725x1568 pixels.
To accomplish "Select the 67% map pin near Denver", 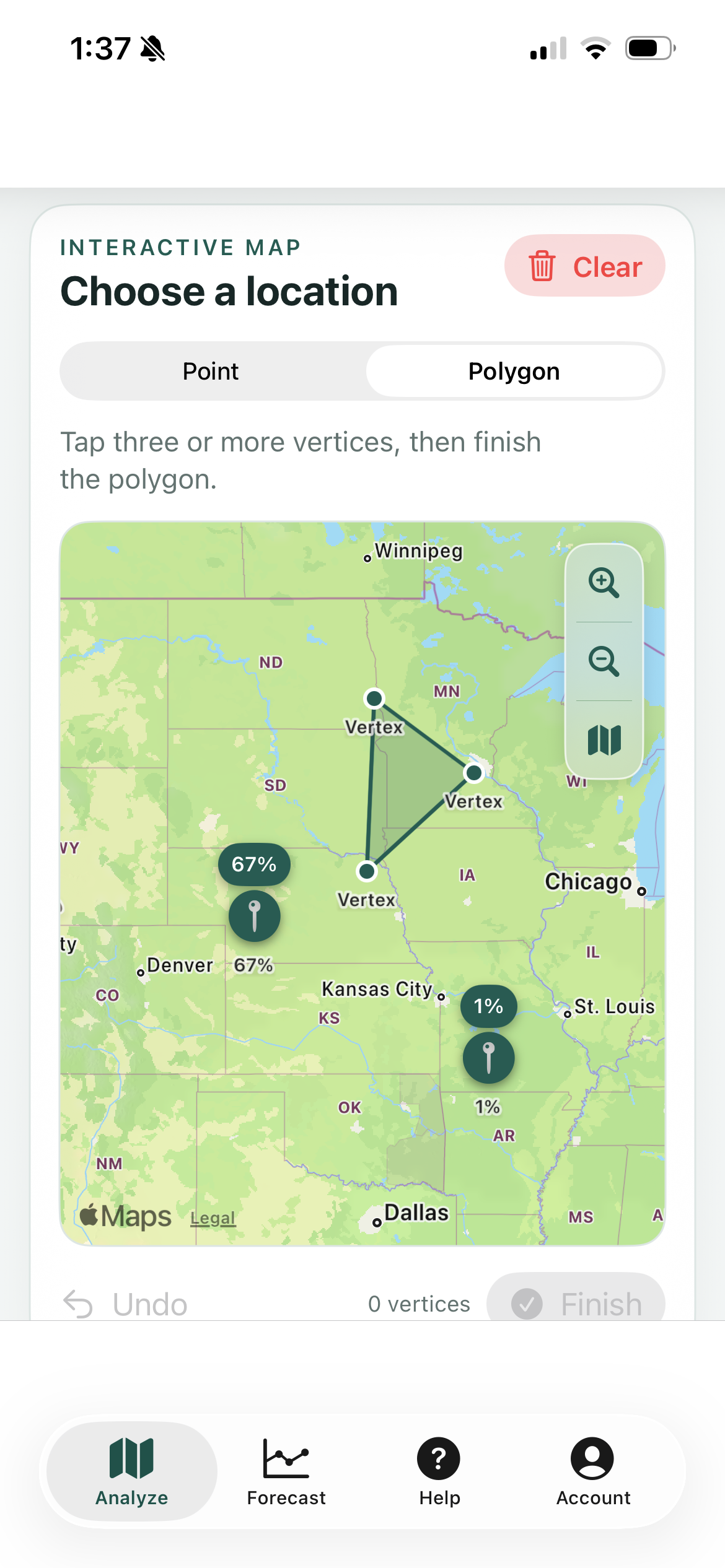I will [255, 916].
